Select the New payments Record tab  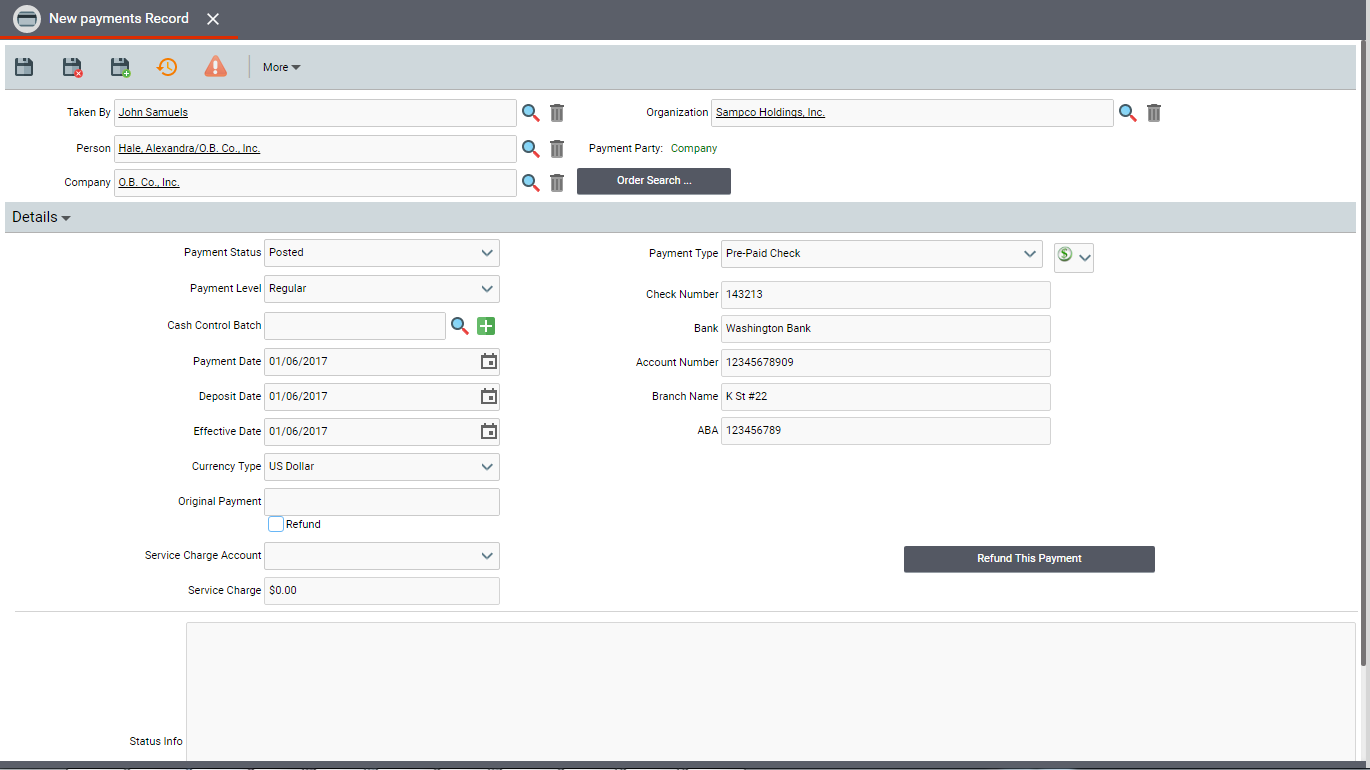118,18
